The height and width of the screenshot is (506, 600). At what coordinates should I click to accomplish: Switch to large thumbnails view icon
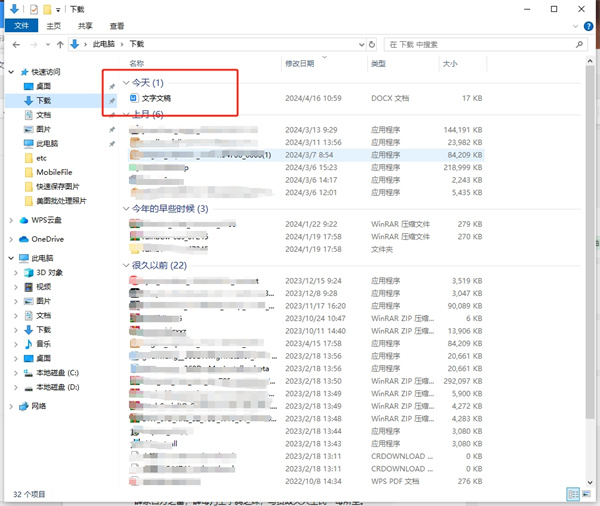coord(586,494)
